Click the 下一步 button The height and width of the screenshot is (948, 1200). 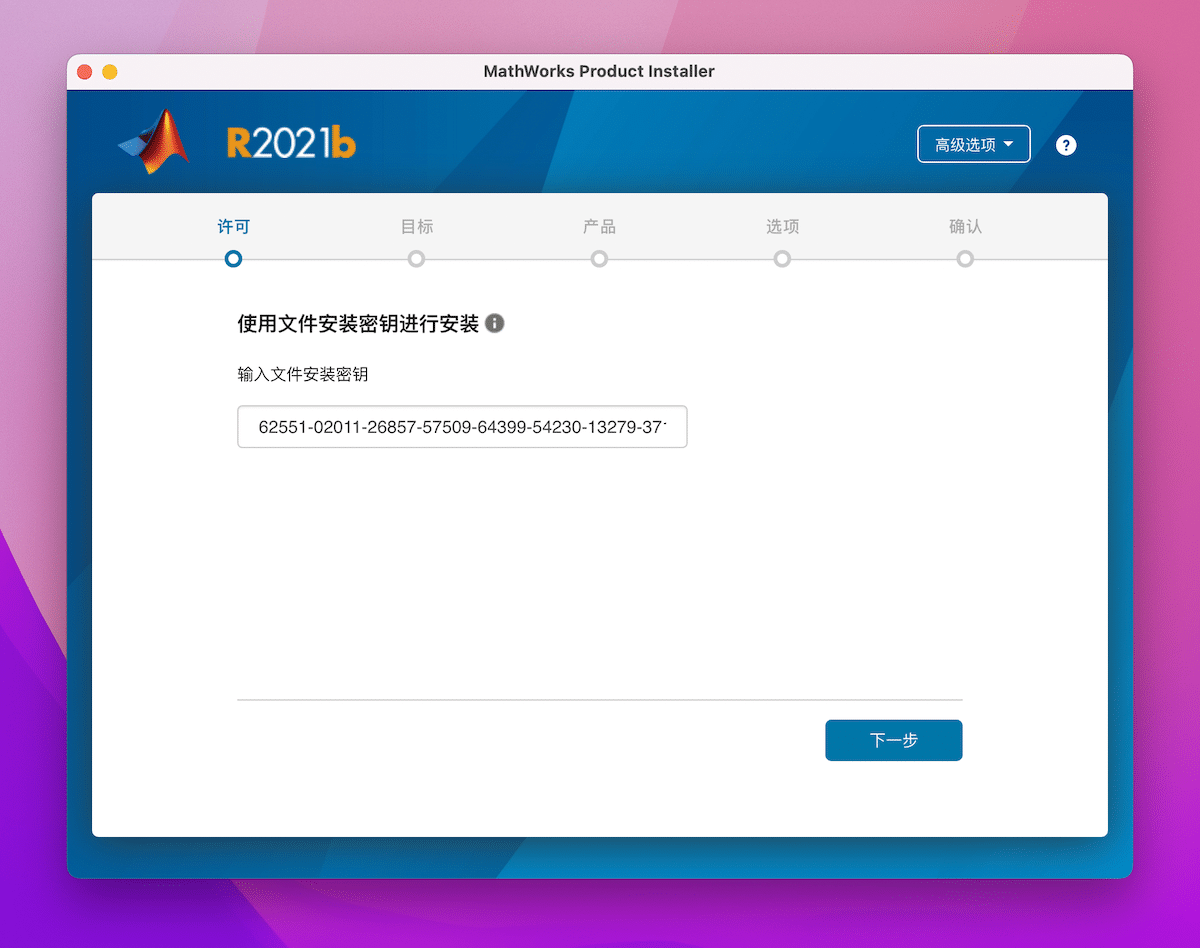pos(894,740)
